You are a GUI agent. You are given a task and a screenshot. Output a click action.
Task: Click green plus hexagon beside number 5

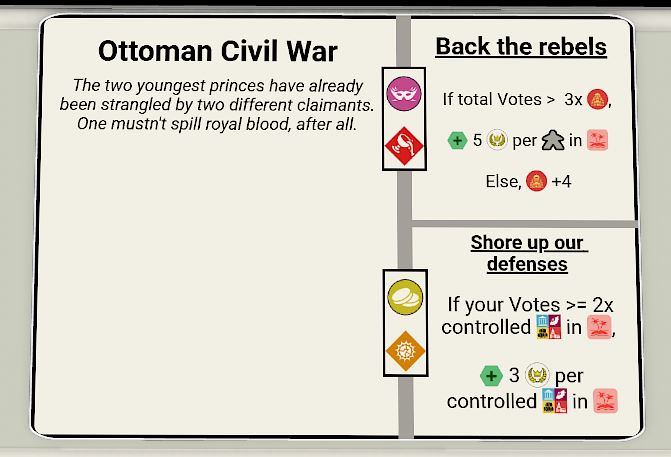pyautogui.click(x=457, y=140)
